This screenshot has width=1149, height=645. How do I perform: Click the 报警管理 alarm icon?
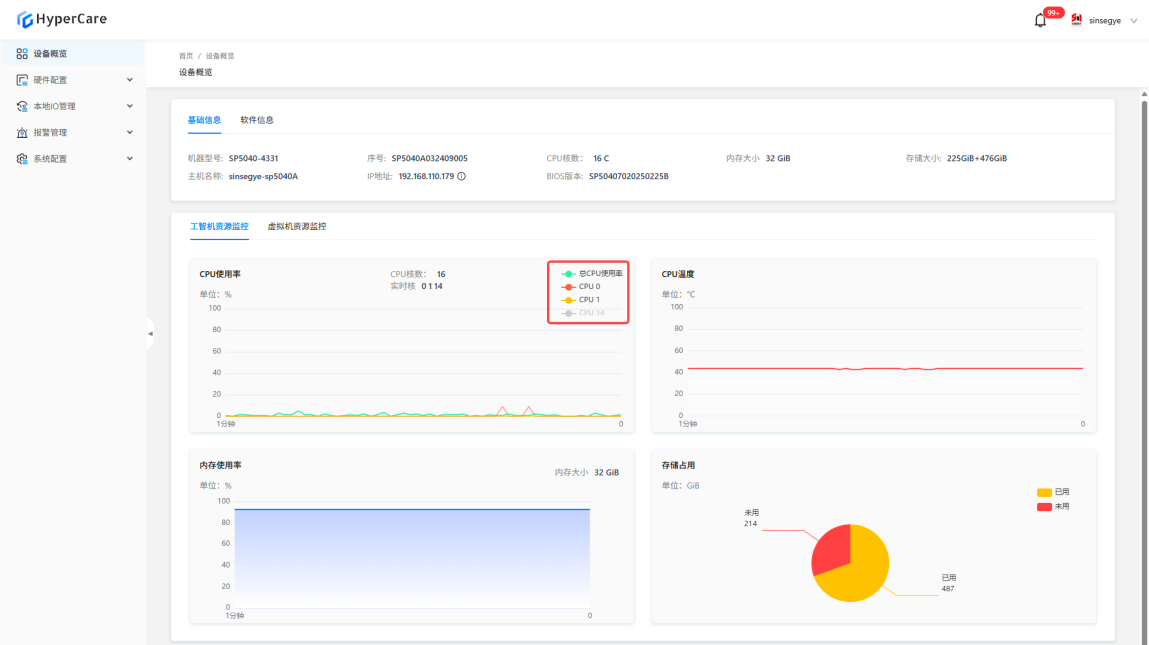(x=22, y=132)
